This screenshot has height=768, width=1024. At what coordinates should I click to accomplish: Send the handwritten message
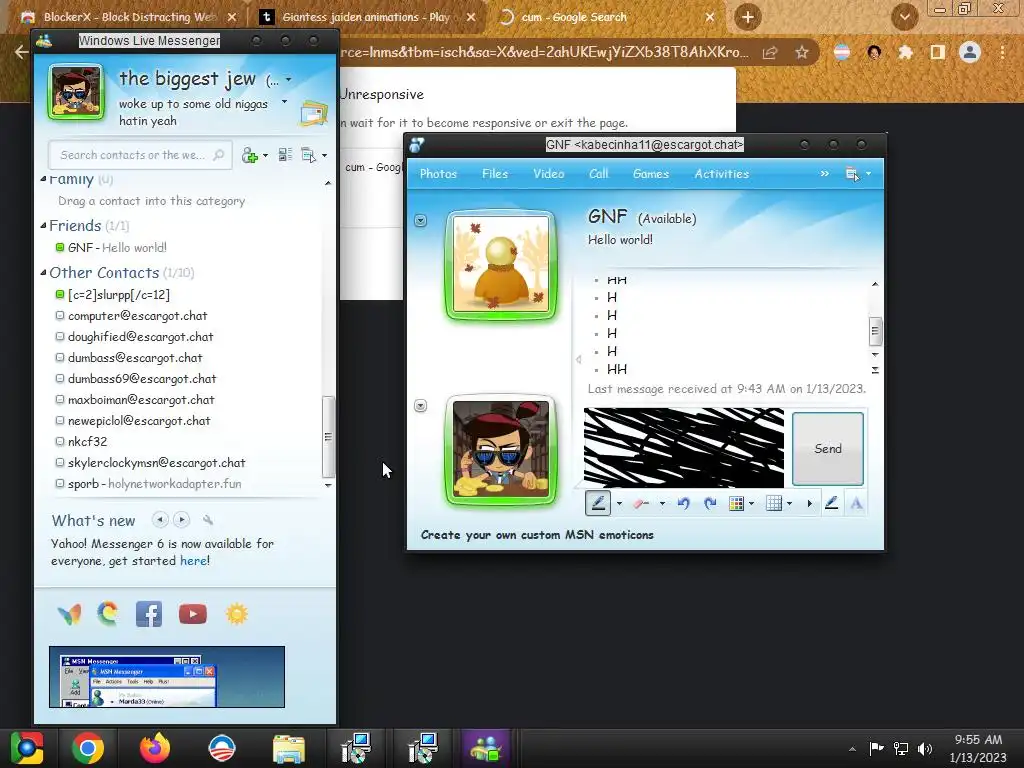click(x=827, y=449)
